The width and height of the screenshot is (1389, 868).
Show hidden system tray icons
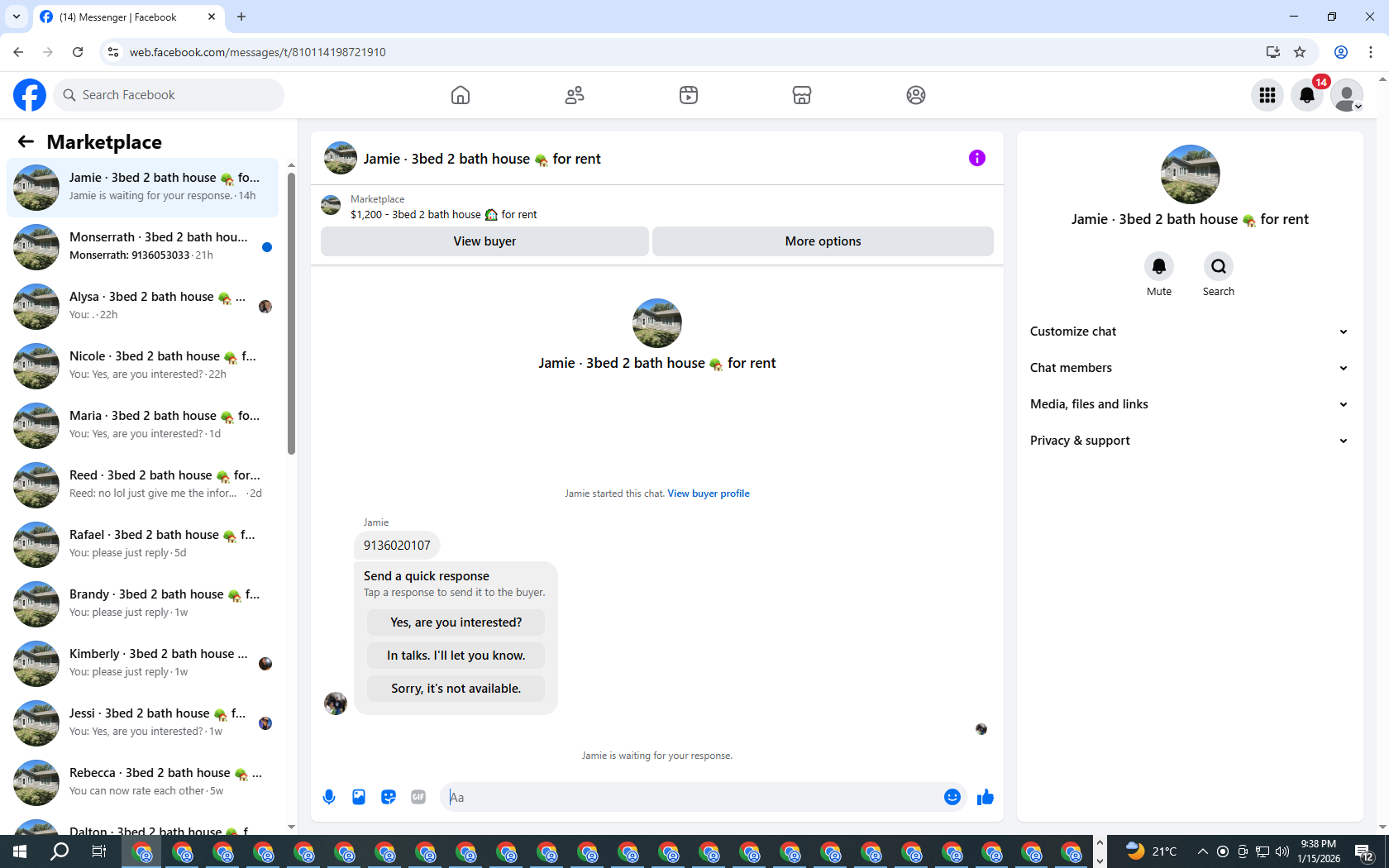[x=1203, y=851]
